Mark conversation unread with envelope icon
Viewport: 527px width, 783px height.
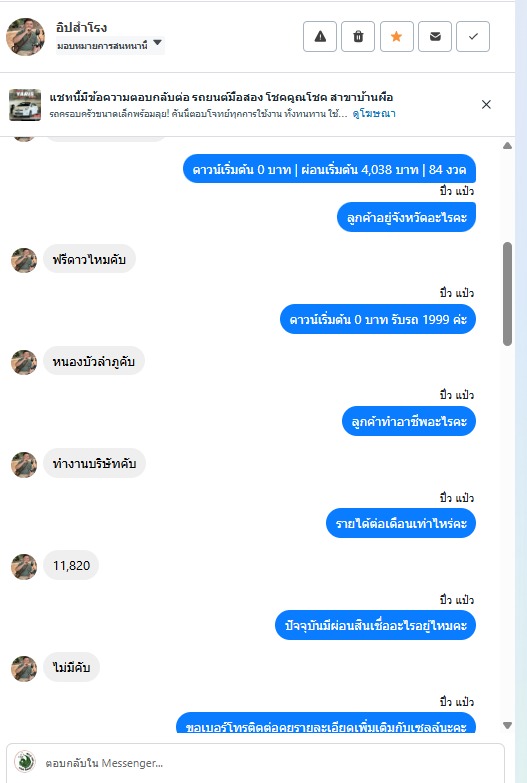[x=435, y=36]
